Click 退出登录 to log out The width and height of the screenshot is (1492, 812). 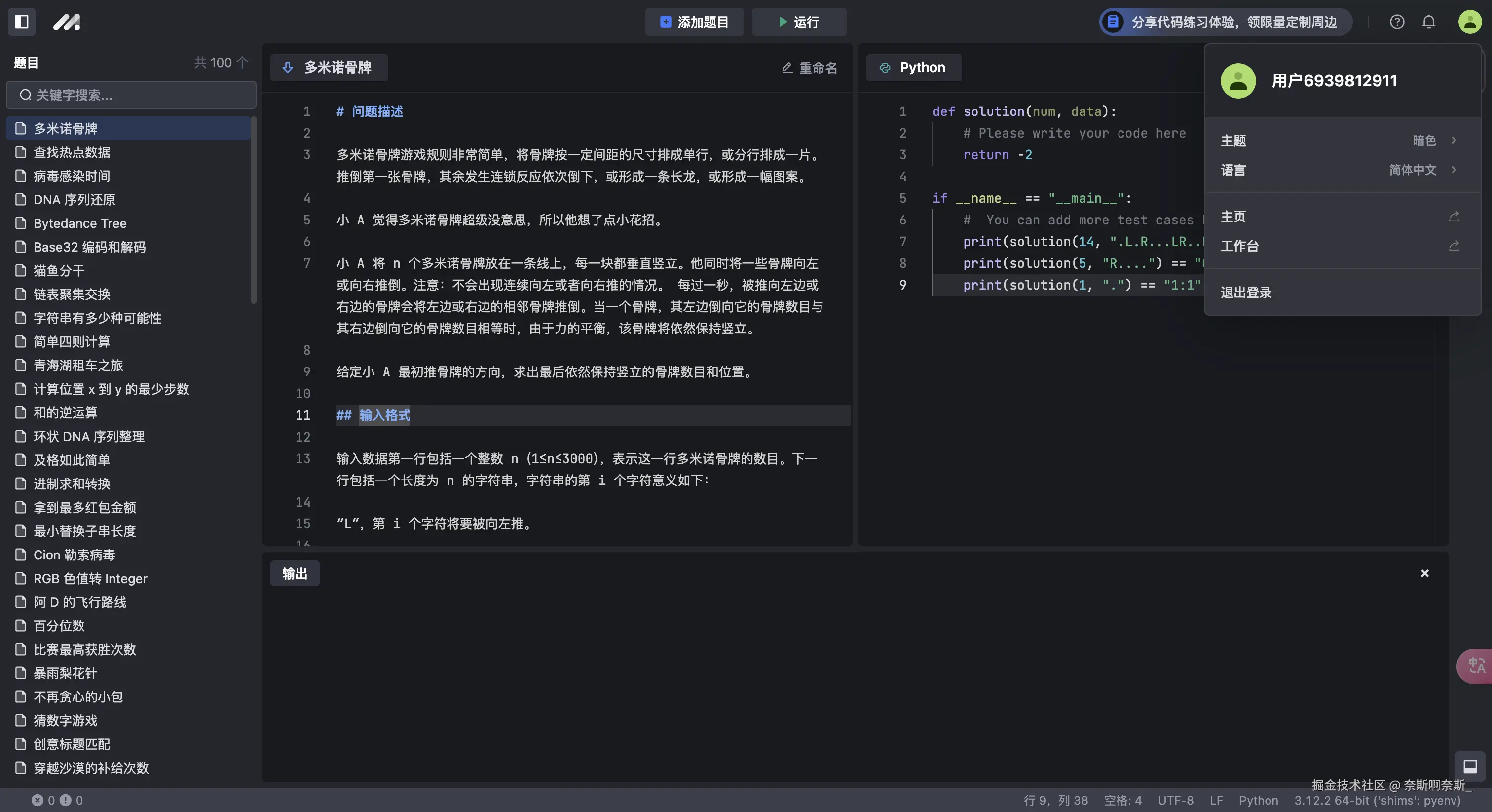pyautogui.click(x=1246, y=292)
